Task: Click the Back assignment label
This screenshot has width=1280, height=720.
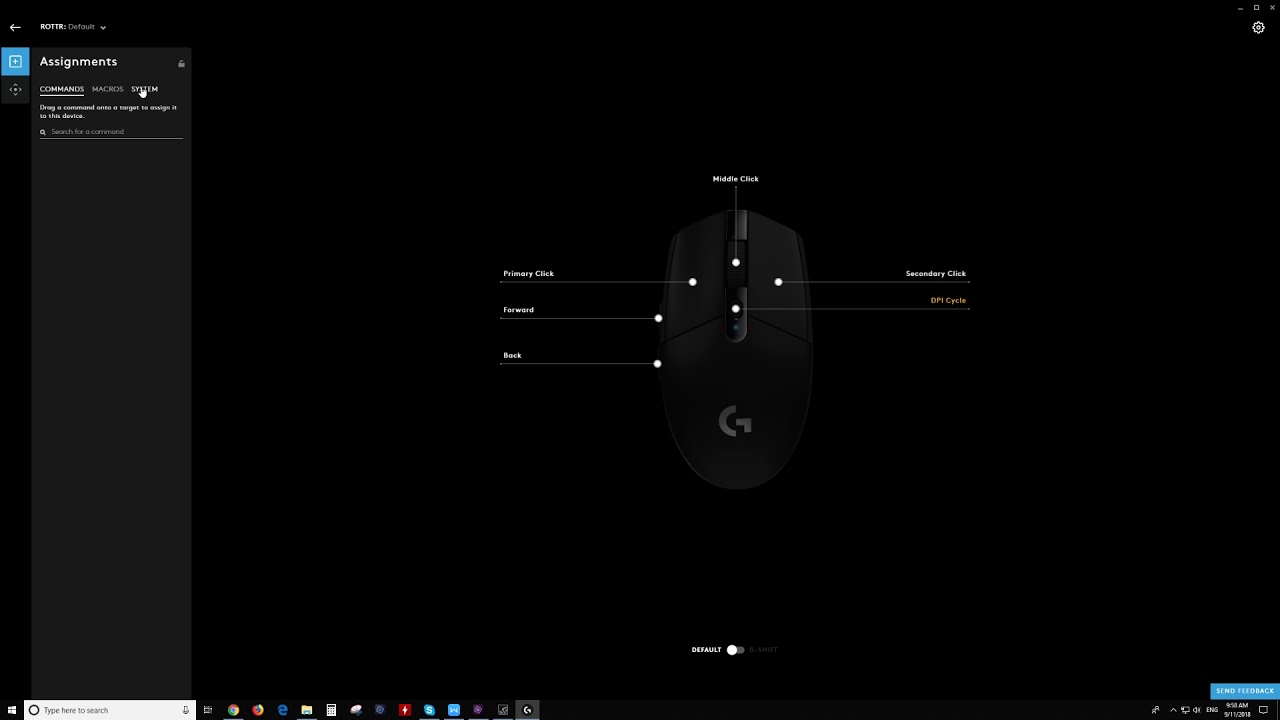Action: (512, 355)
